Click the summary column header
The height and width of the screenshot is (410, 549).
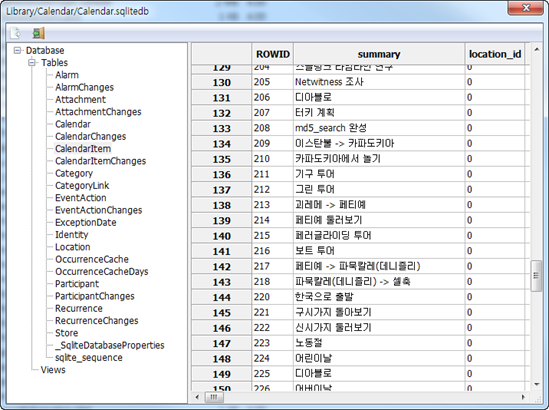pos(379,54)
